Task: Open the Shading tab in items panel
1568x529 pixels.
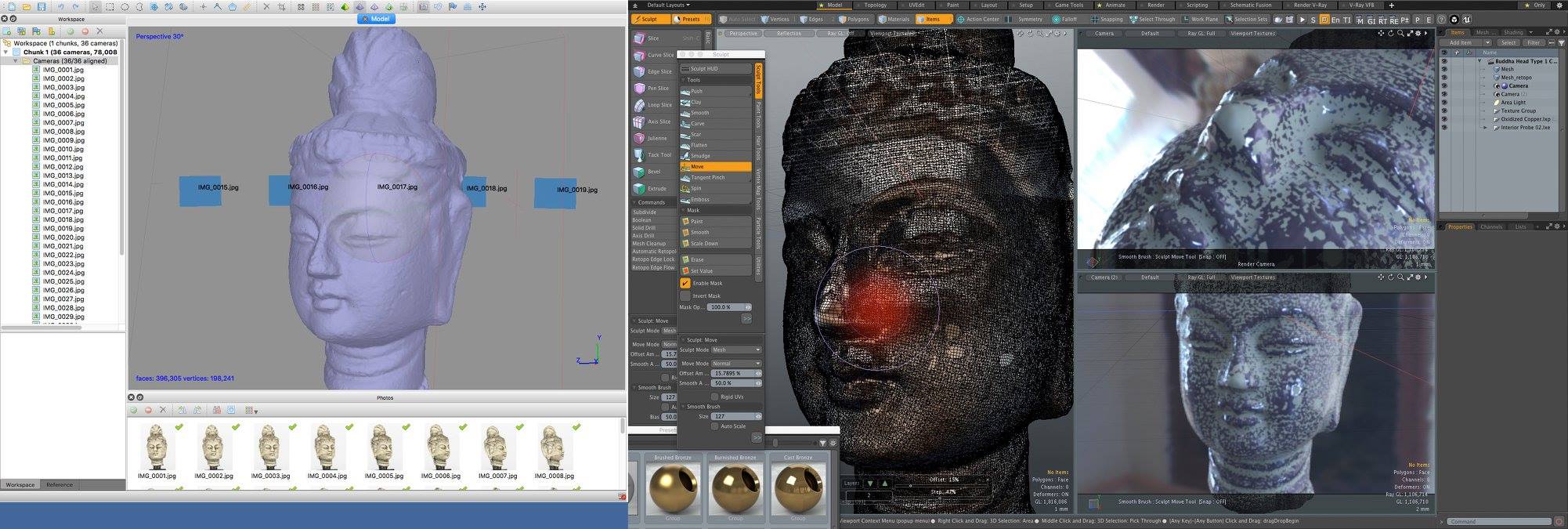Action: [1513, 33]
